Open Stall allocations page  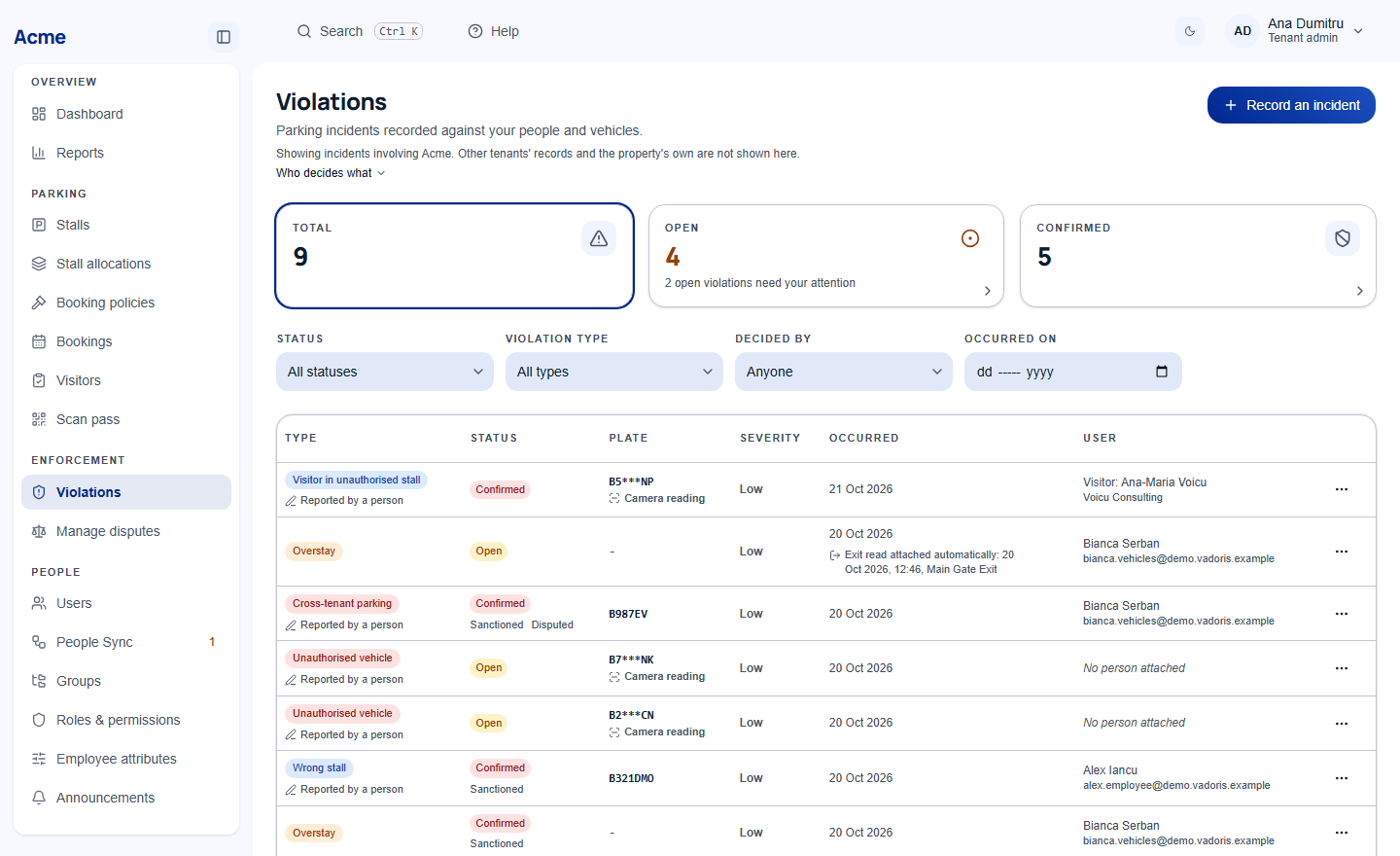[126, 264]
